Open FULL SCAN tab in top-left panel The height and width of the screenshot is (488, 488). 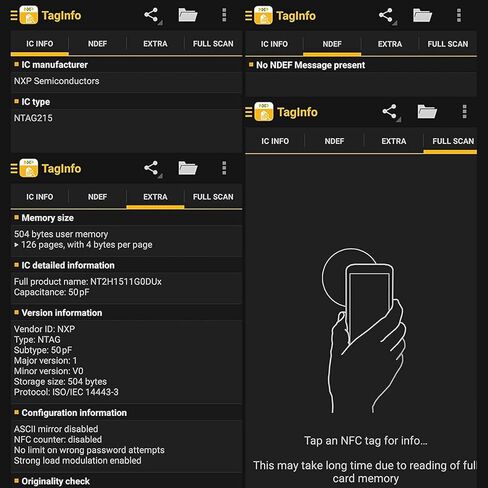pyautogui.click(x=213, y=44)
